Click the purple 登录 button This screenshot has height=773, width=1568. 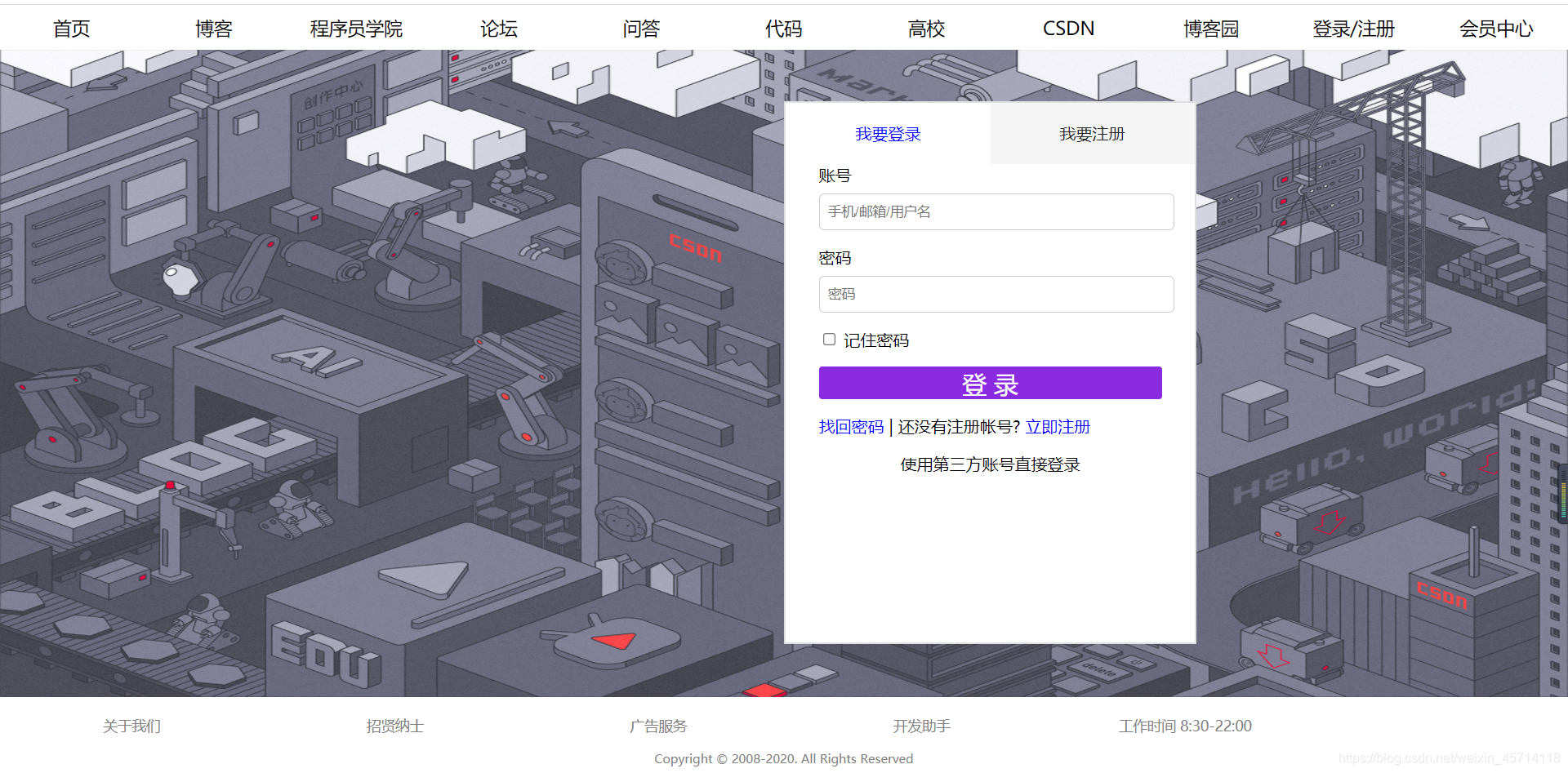click(x=990, y=383)
